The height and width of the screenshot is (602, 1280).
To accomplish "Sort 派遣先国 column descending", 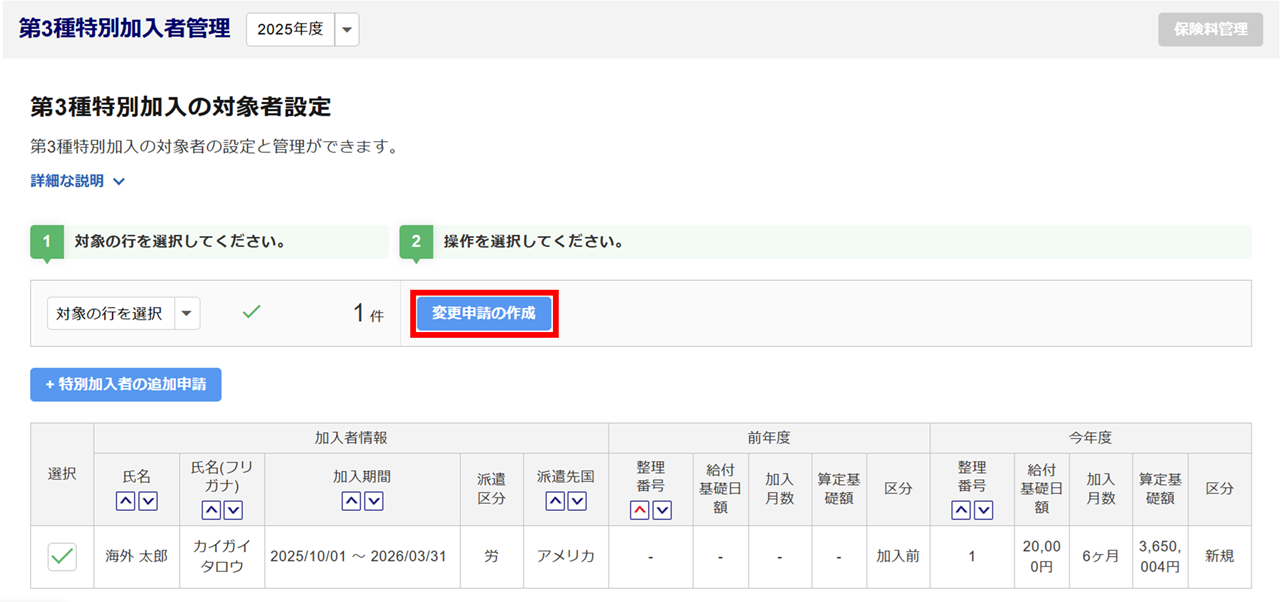I will 577,501.
